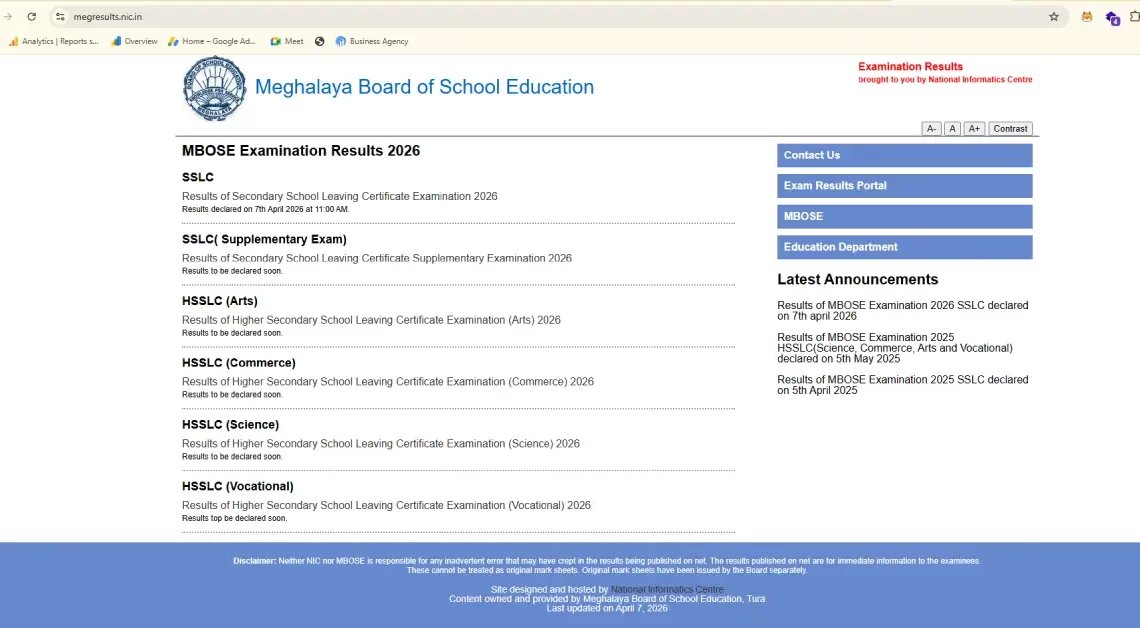Viewport: 1140px width, 628px height.
Task: Open the MBOSE sidebar link
Action: [x=904, y=216]
